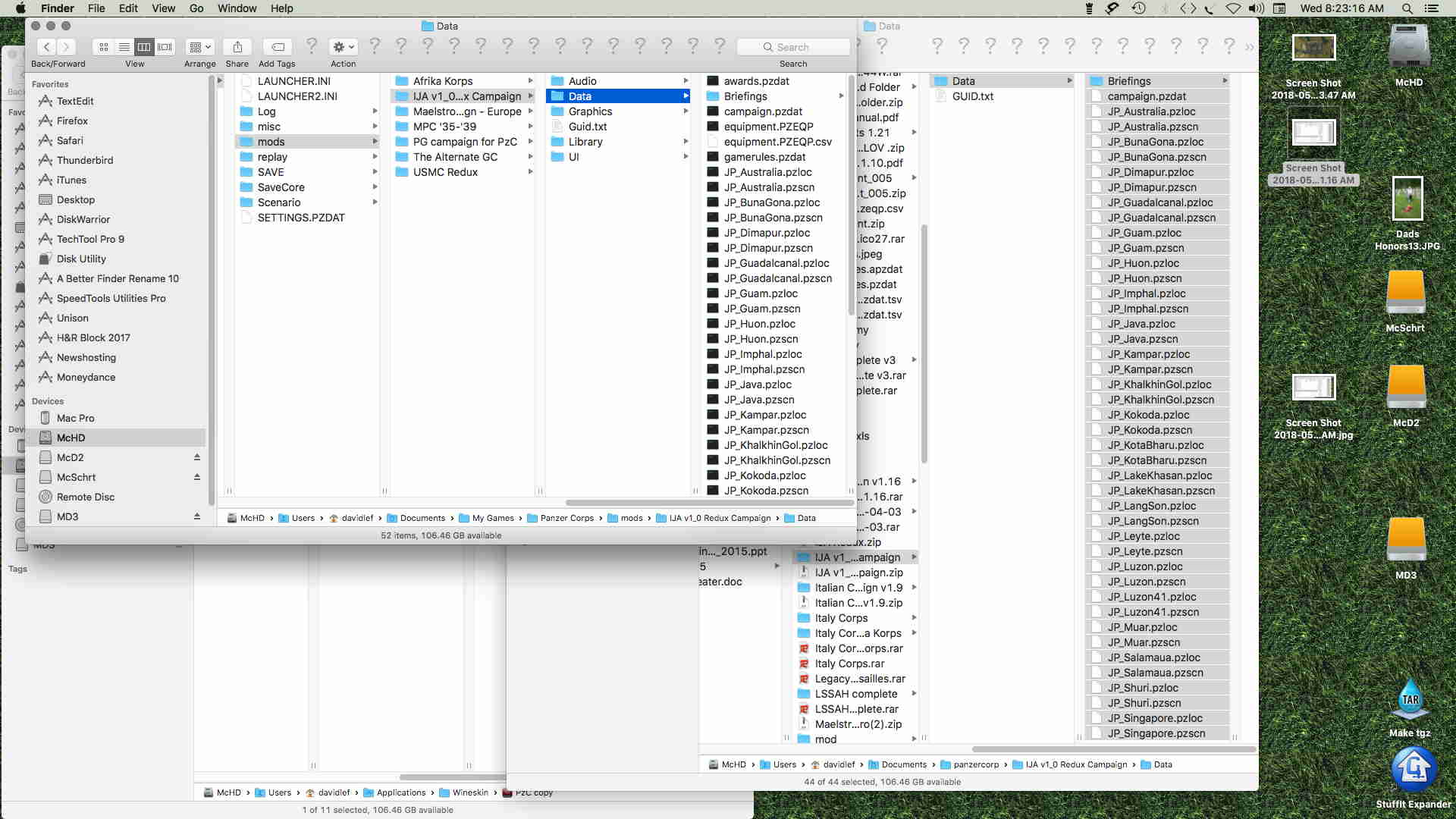Switch to icon view in front Finder toolbar
1456x819 pixels.
[104, 47]
